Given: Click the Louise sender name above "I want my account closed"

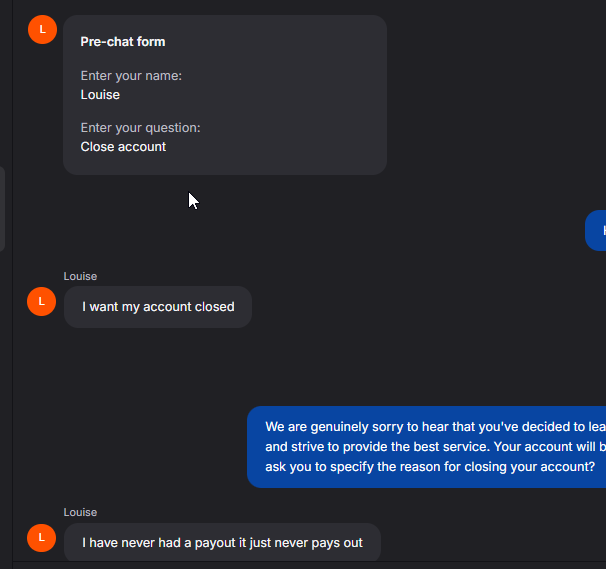Looking at the screenshot, I should click(x=80, y=276).
